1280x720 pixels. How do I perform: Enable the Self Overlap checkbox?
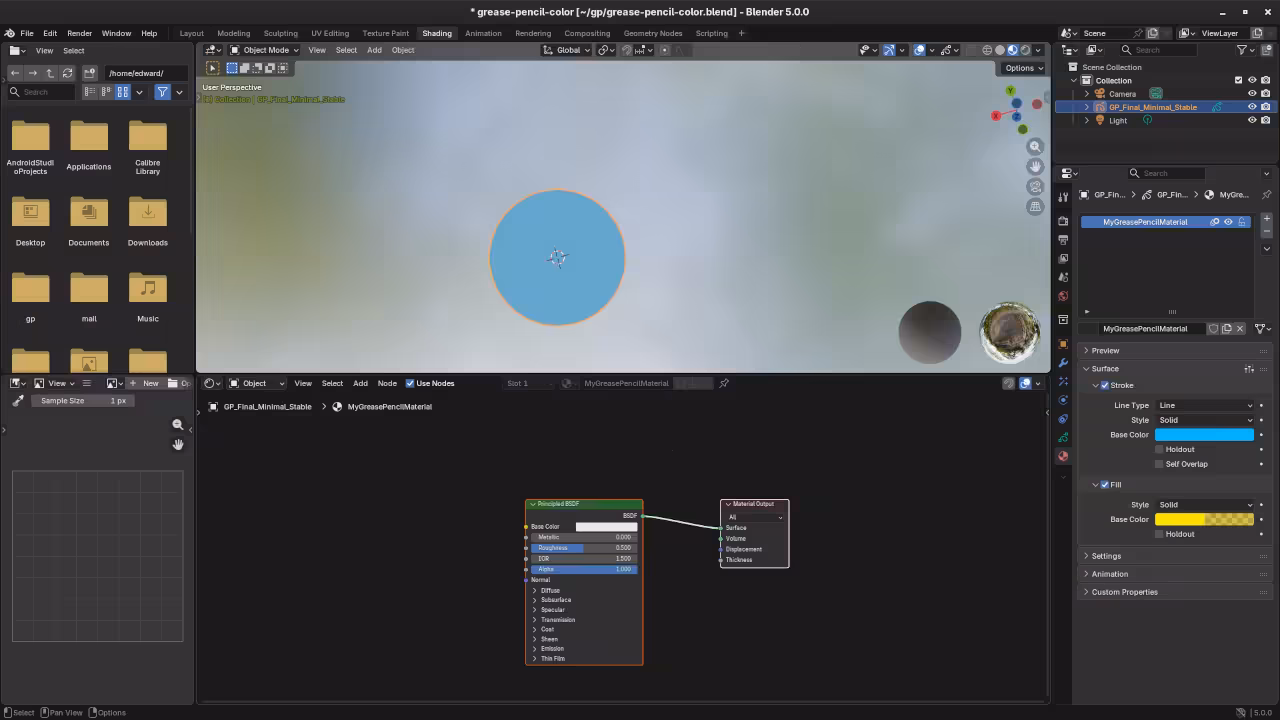(x=1159, y=464)
